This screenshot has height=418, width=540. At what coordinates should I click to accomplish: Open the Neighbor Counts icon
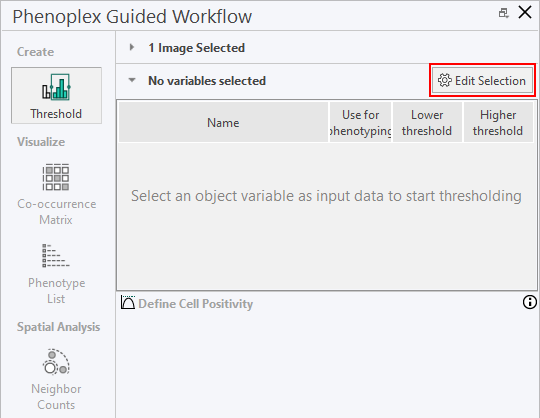point(56,362)
